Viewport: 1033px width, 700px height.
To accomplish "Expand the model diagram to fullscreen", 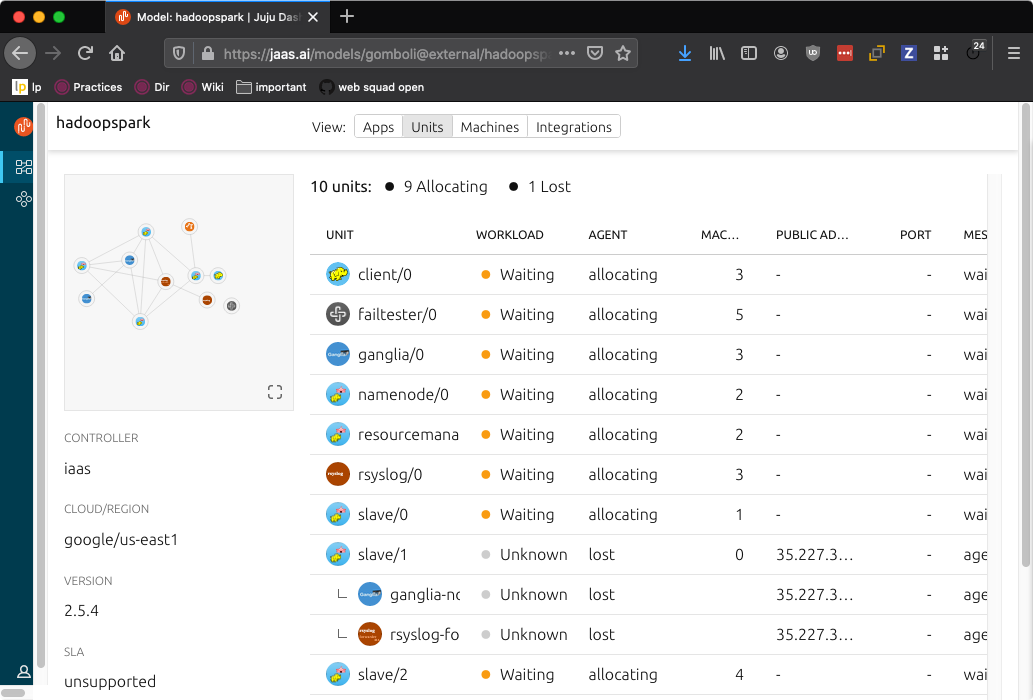I will coord(275,392).
